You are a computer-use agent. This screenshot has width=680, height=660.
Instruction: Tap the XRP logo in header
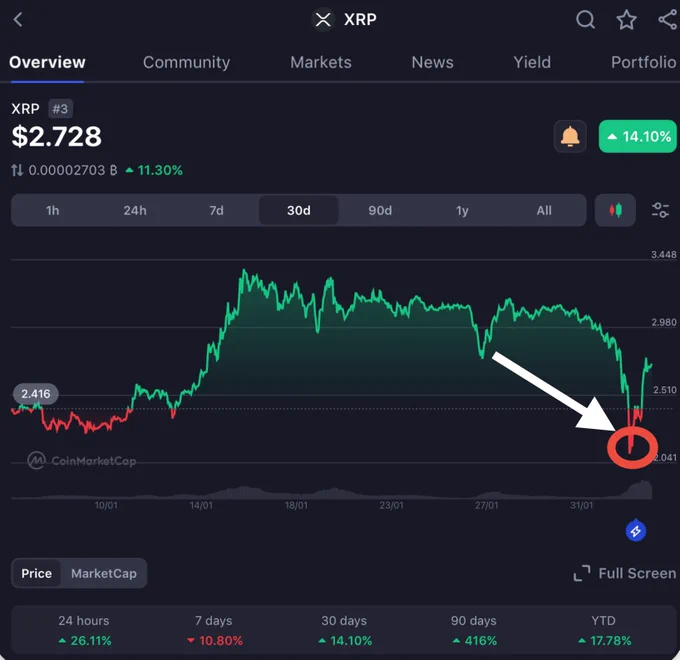[323, 20]
